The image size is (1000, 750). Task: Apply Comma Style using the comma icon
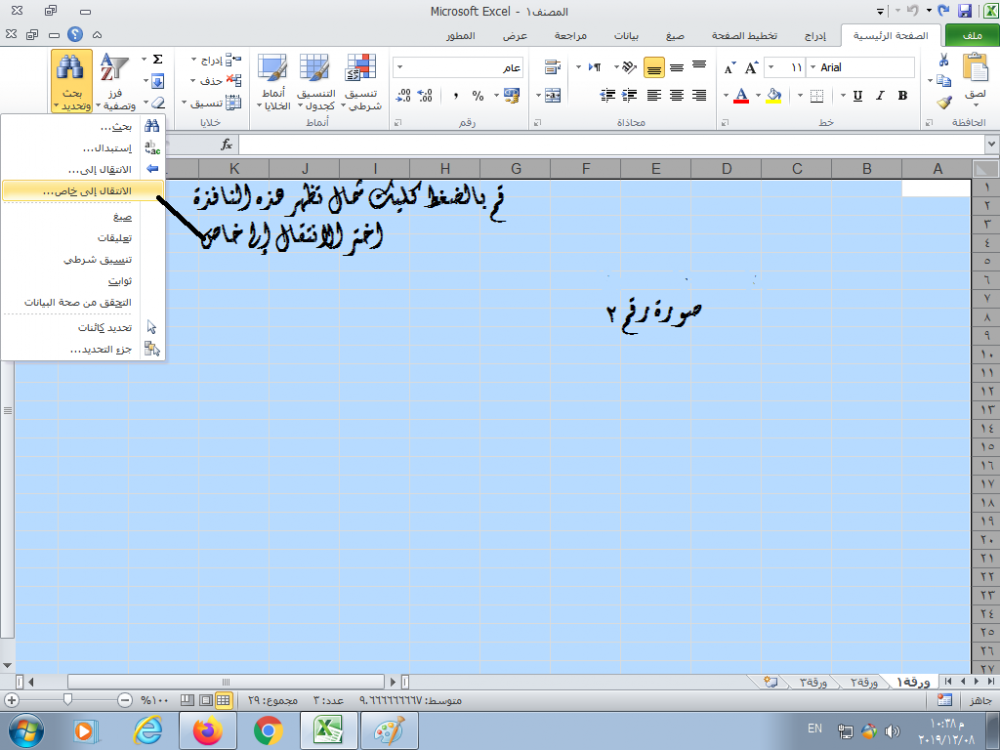(x=455, y=96)
